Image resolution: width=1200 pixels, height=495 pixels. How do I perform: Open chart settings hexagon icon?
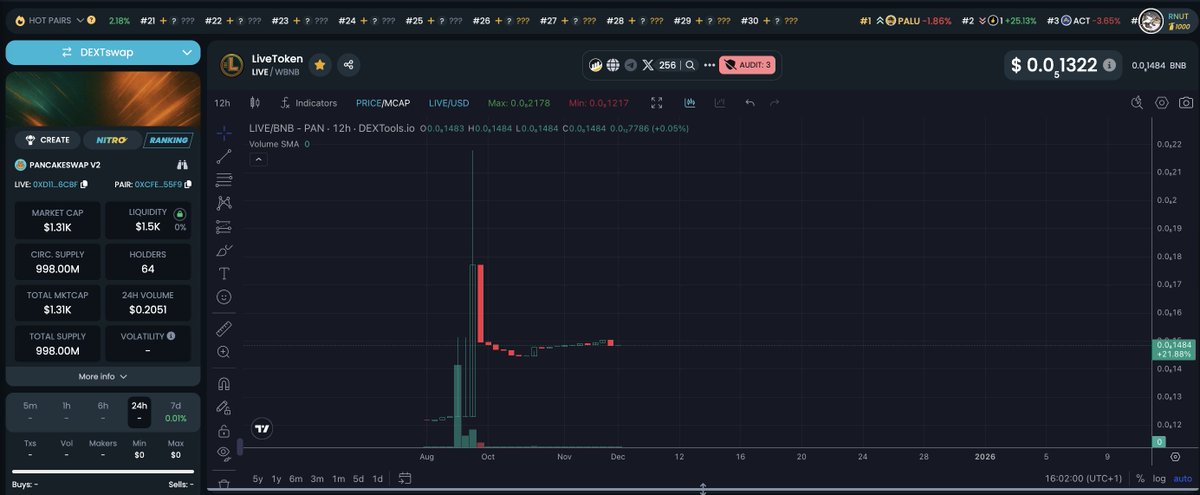coord(1161,103)
